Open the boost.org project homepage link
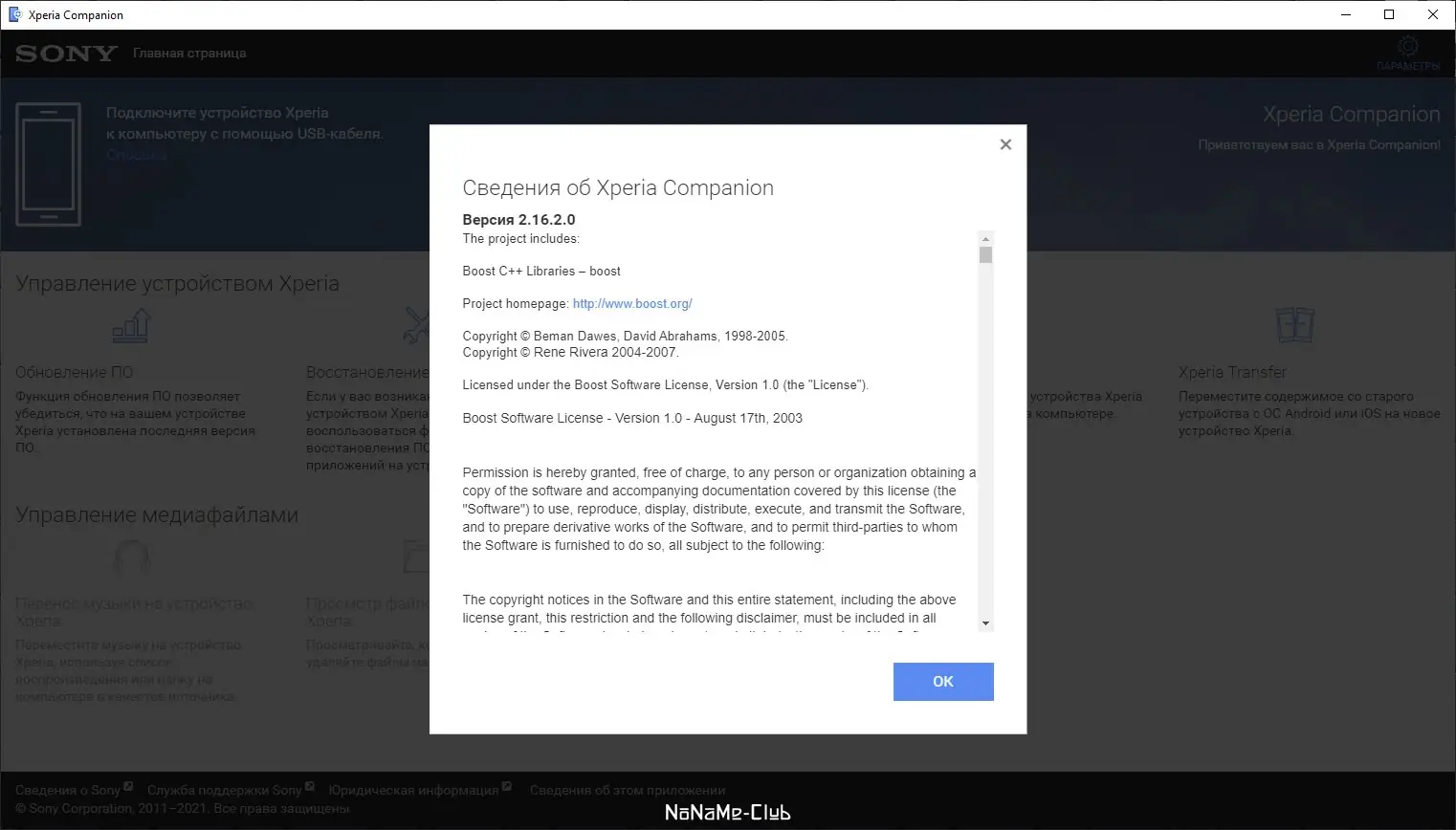The width and height of the screenshot is (1456, 830). (x=632, y=304)
